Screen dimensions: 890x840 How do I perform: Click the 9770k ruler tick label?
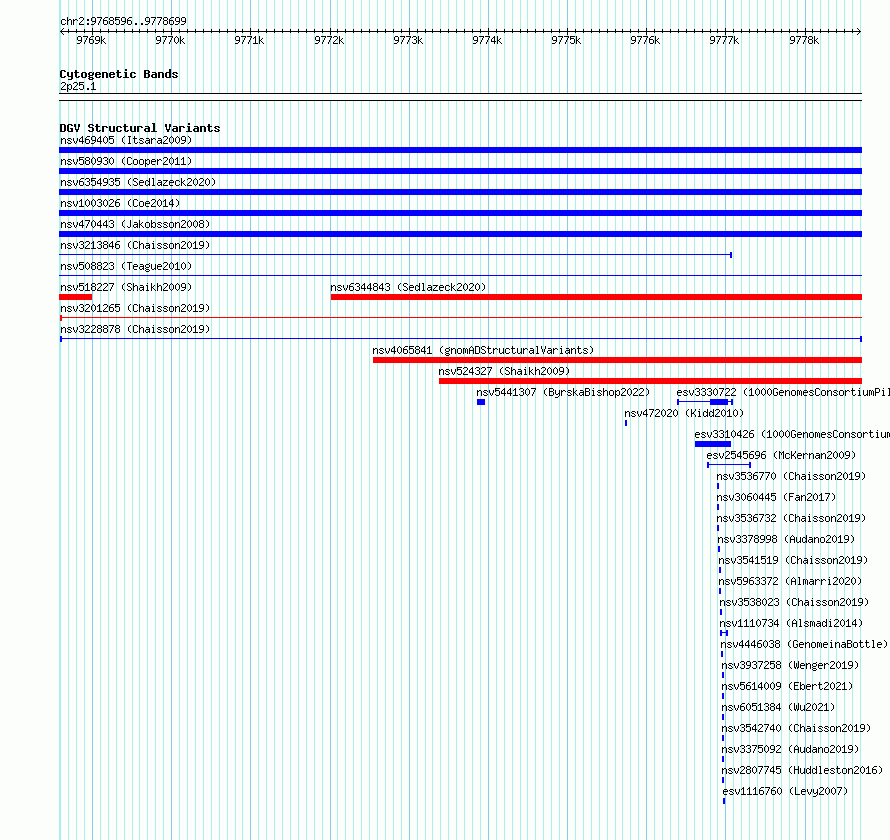click(170, 40)
